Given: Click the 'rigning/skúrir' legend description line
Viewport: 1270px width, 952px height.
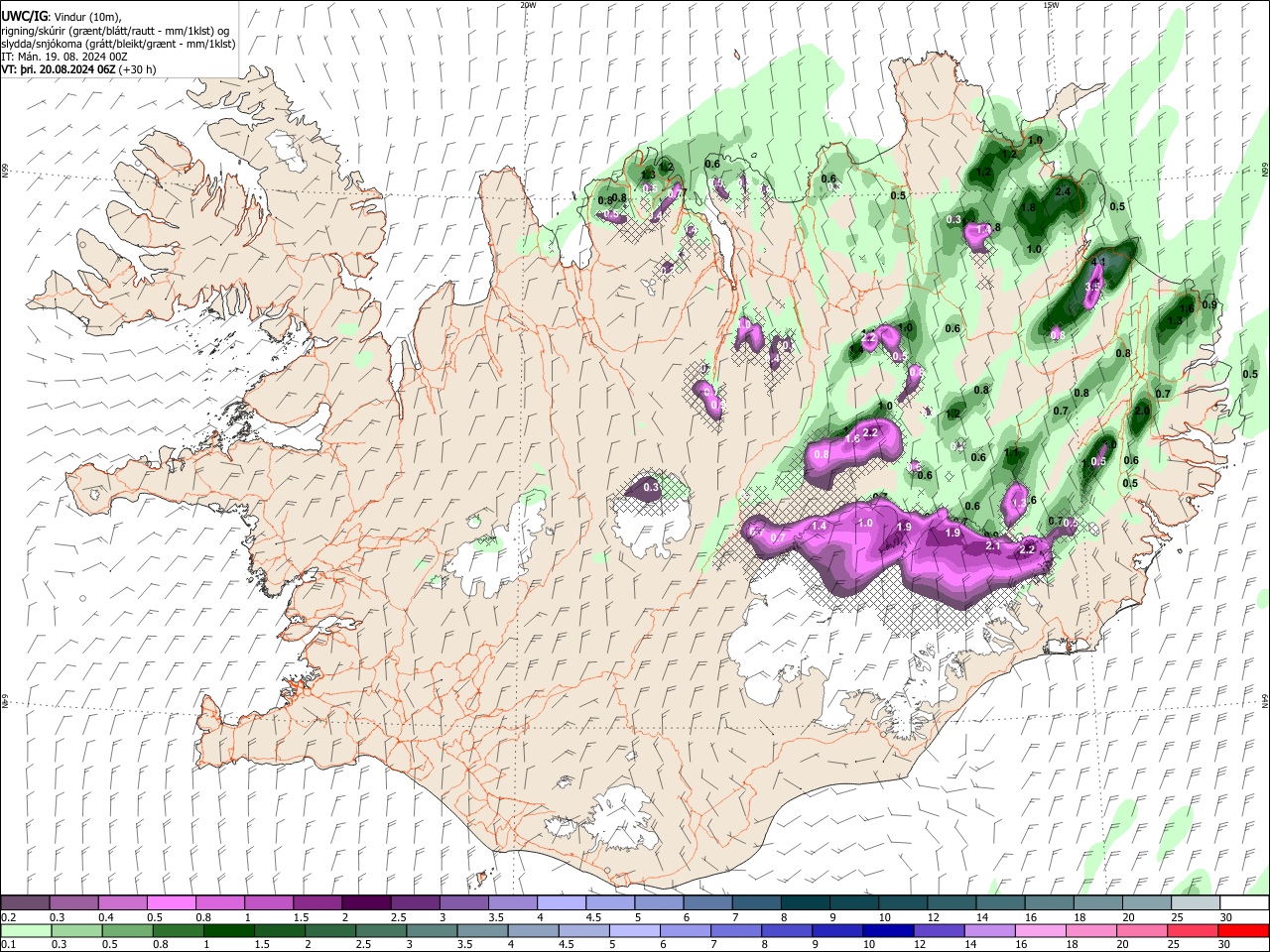Looking at the screenshot, I should click(115, 31).
